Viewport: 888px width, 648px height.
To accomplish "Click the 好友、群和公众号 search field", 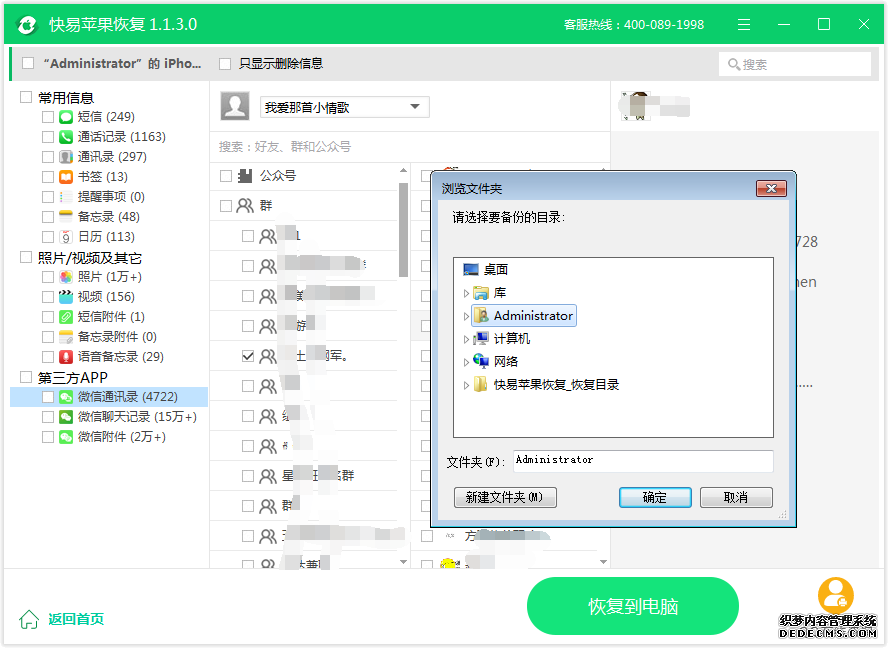I will (410, 147).
